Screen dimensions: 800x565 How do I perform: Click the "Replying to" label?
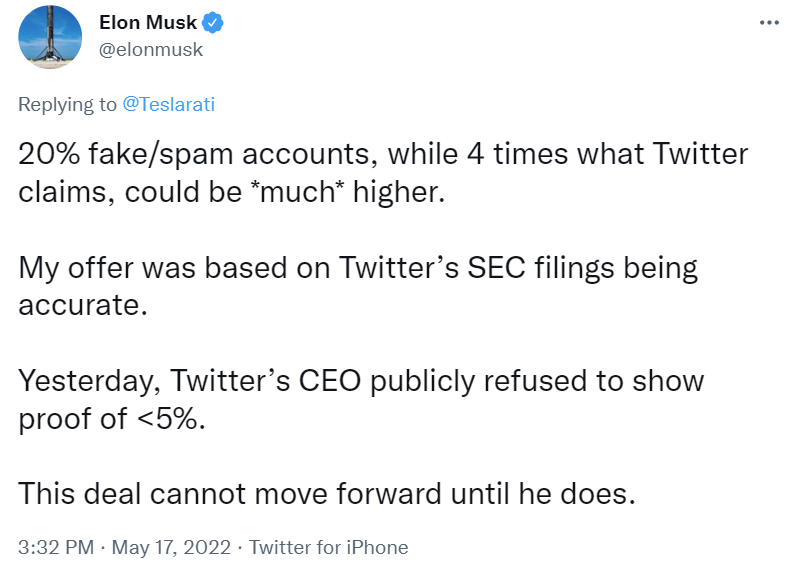pyautogui.click(x=67, y=105)
